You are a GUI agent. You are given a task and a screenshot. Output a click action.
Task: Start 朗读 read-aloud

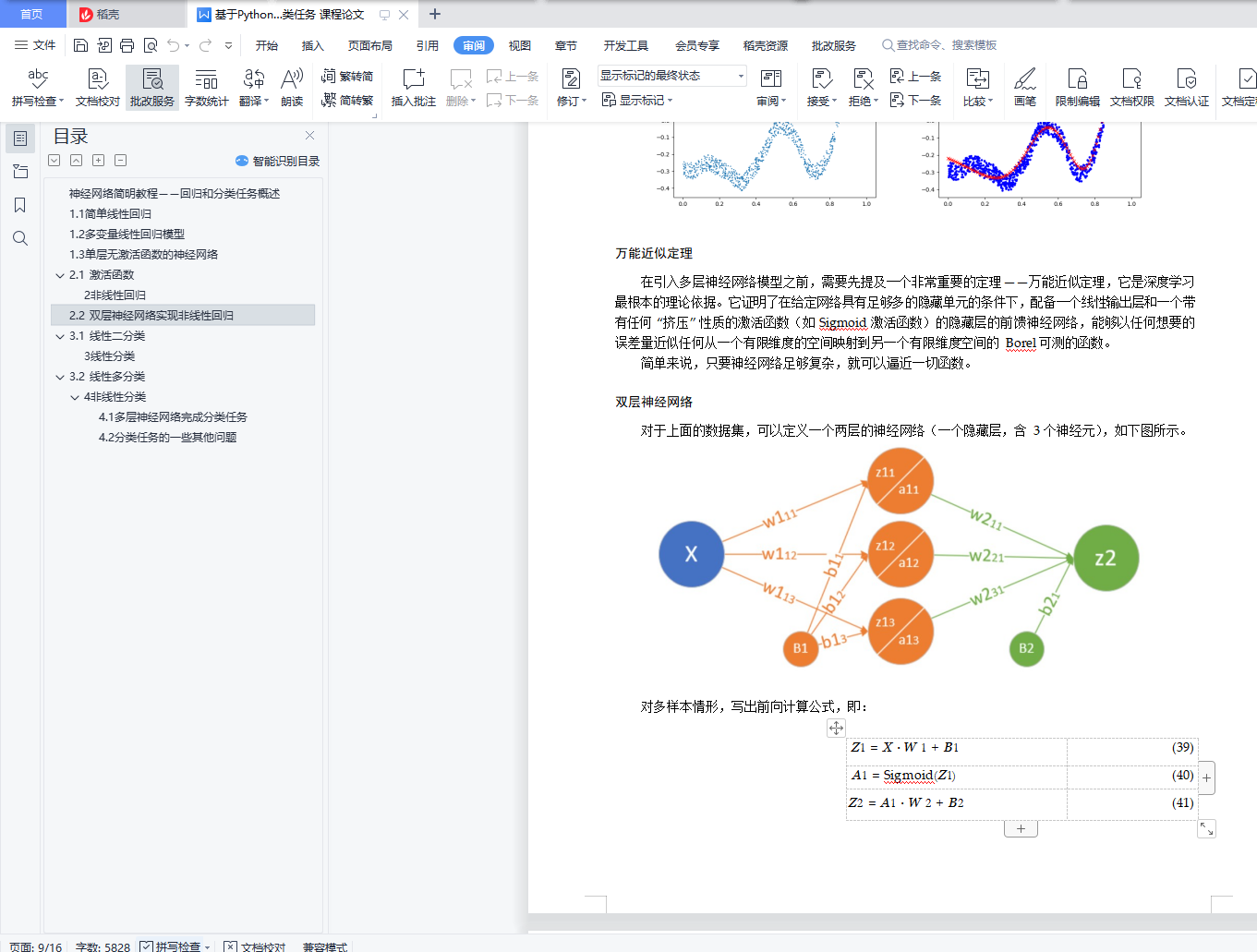292,89
